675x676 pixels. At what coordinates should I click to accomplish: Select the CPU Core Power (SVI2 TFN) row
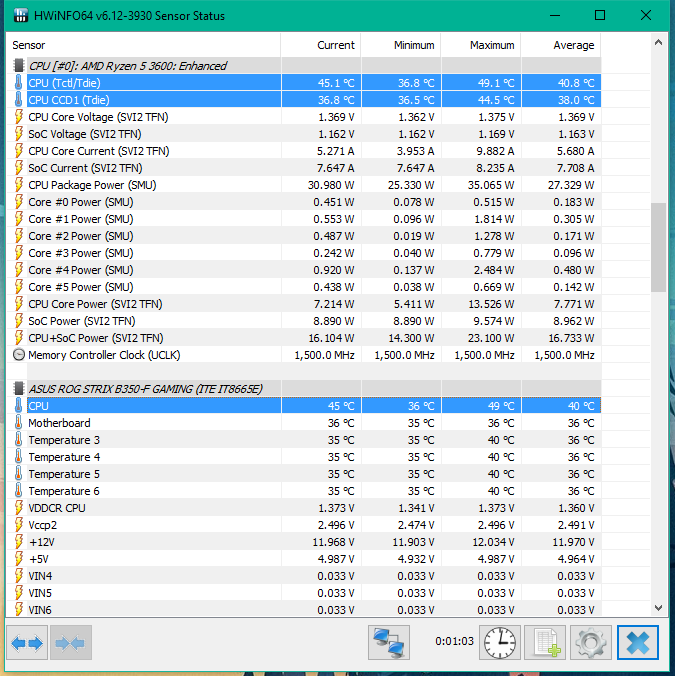tap(304, 304)
